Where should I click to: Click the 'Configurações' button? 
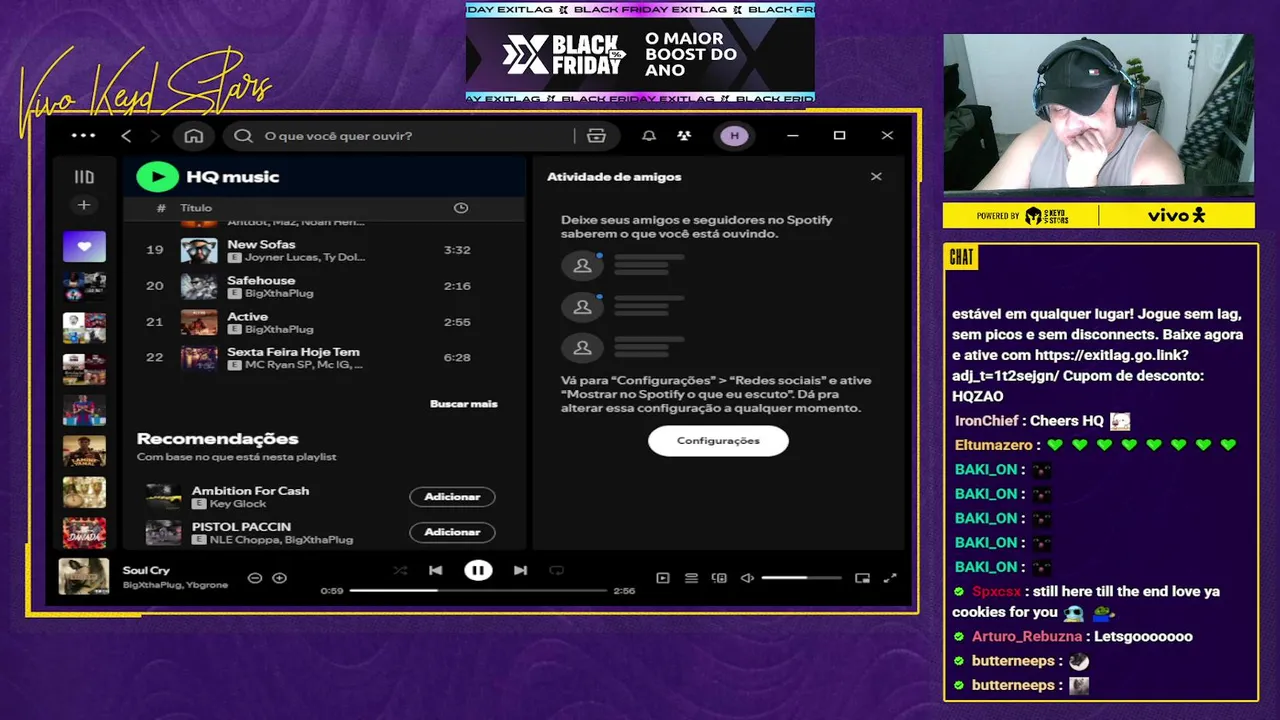point(718,441)
